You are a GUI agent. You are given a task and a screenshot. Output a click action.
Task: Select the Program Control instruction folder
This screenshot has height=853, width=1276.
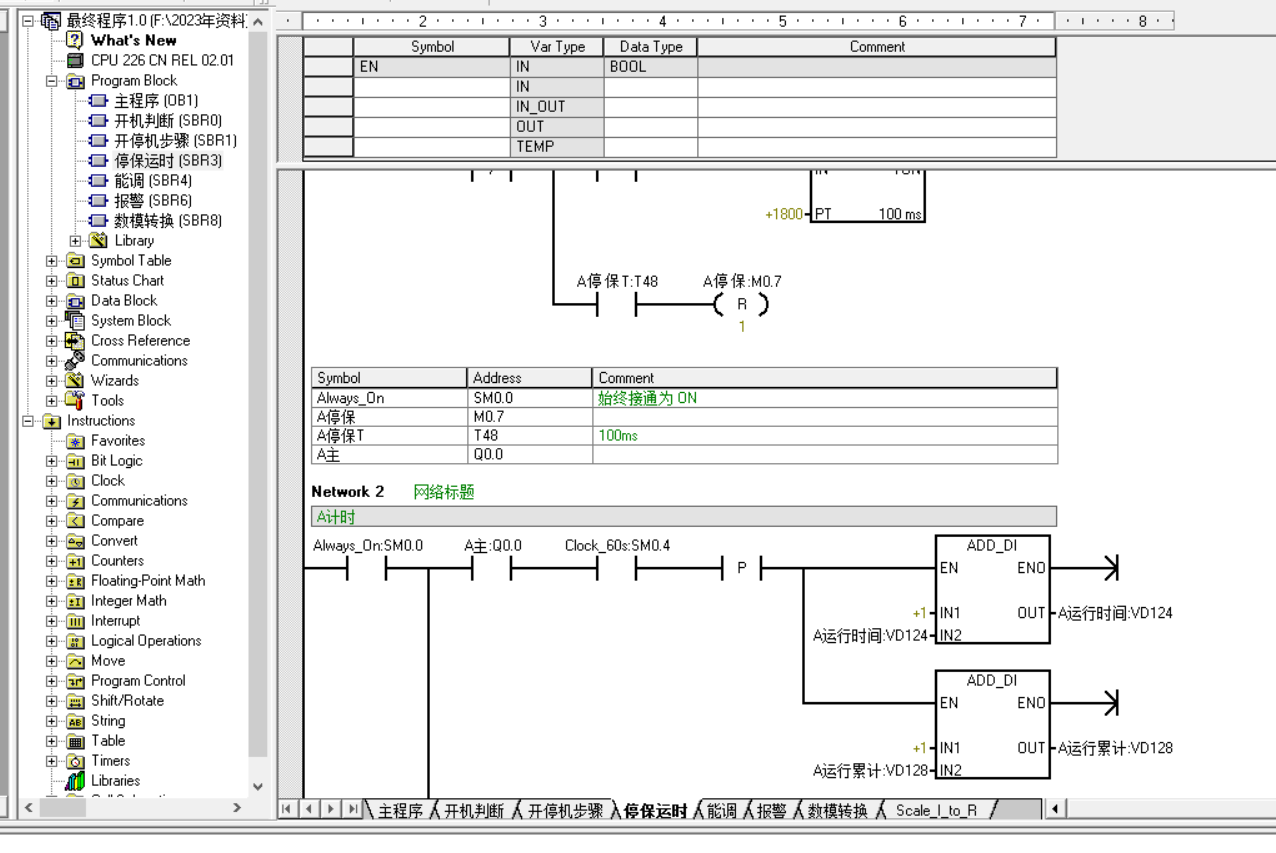click(x=138, y=680)
